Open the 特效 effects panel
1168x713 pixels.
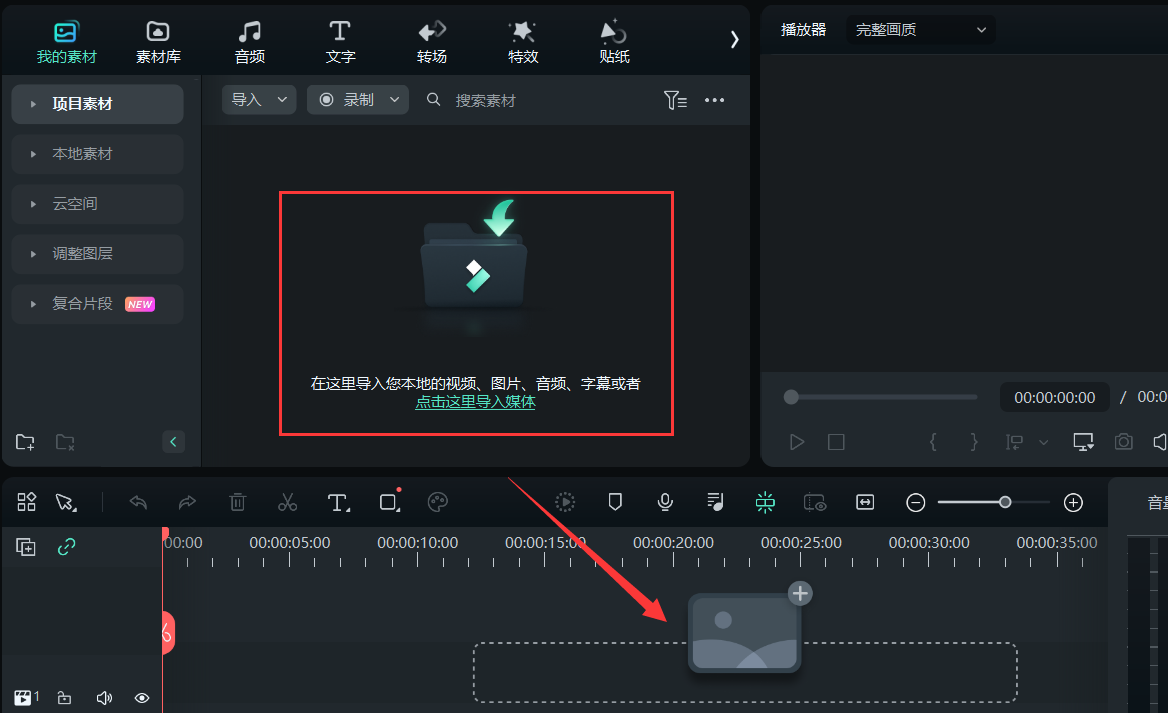coord(522,40)
